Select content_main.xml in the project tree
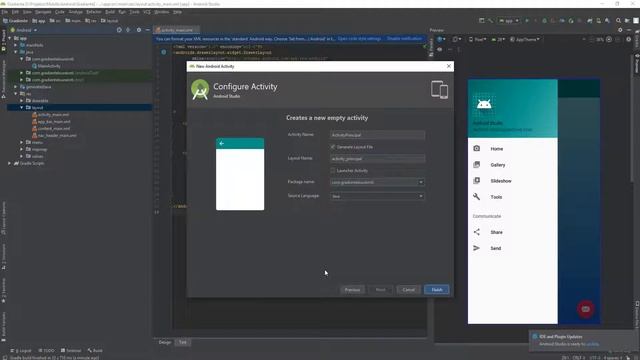 click(x=51, y=129)
